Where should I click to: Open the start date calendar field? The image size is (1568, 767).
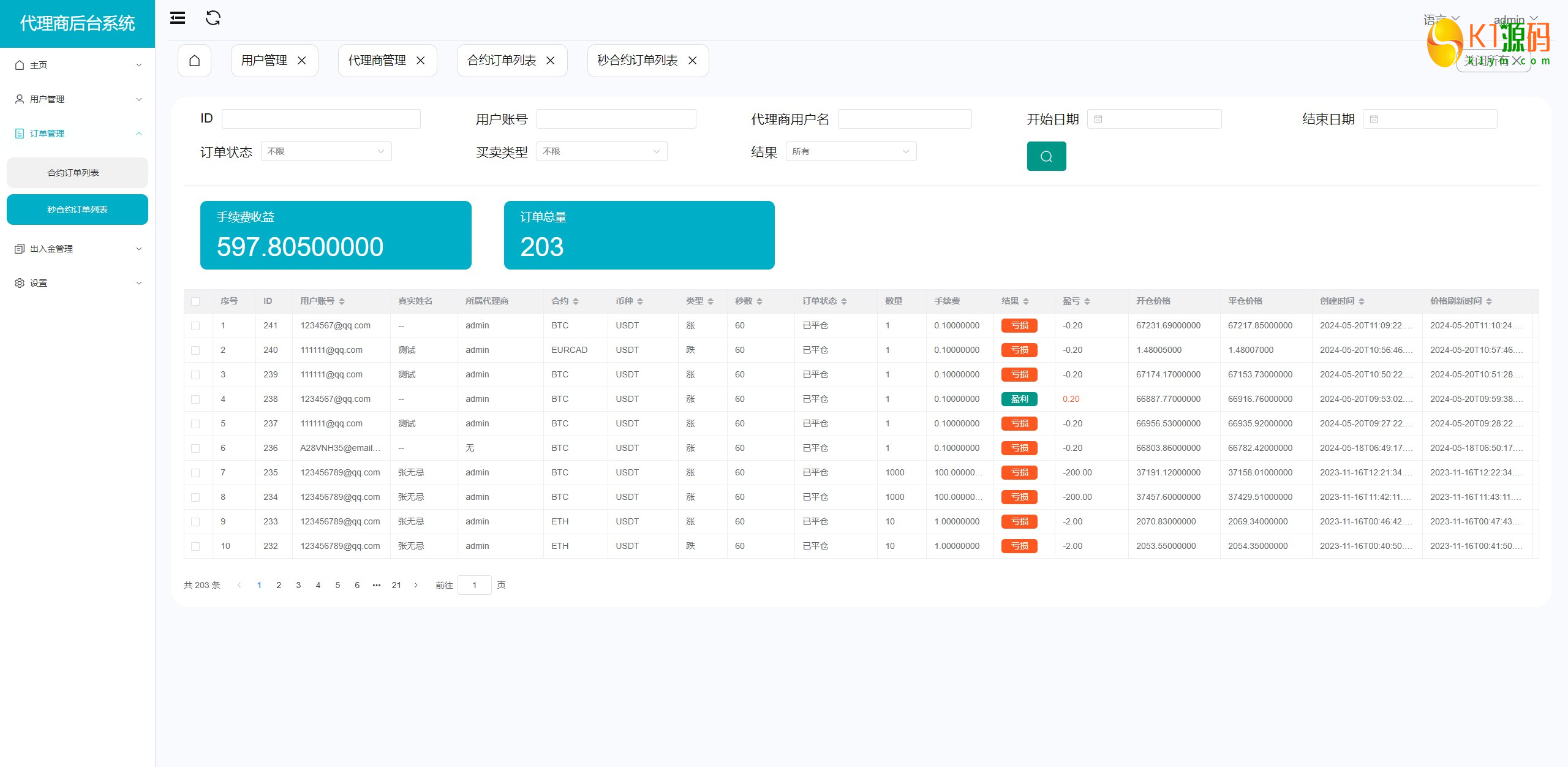[1154, 119]
